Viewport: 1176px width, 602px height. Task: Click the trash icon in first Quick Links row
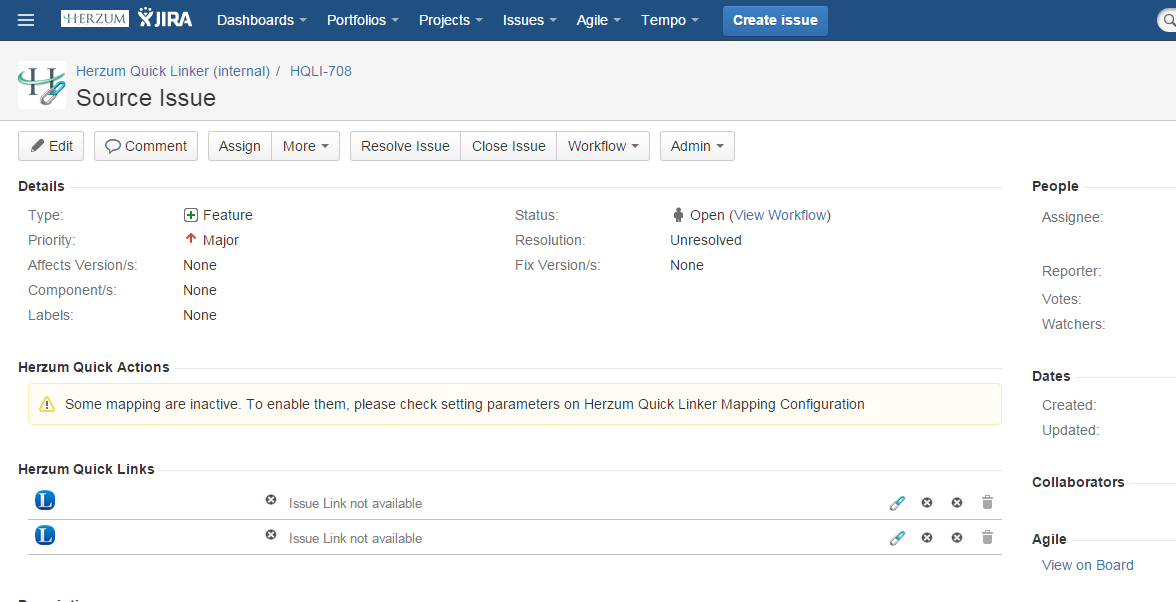tap(987, 503)
